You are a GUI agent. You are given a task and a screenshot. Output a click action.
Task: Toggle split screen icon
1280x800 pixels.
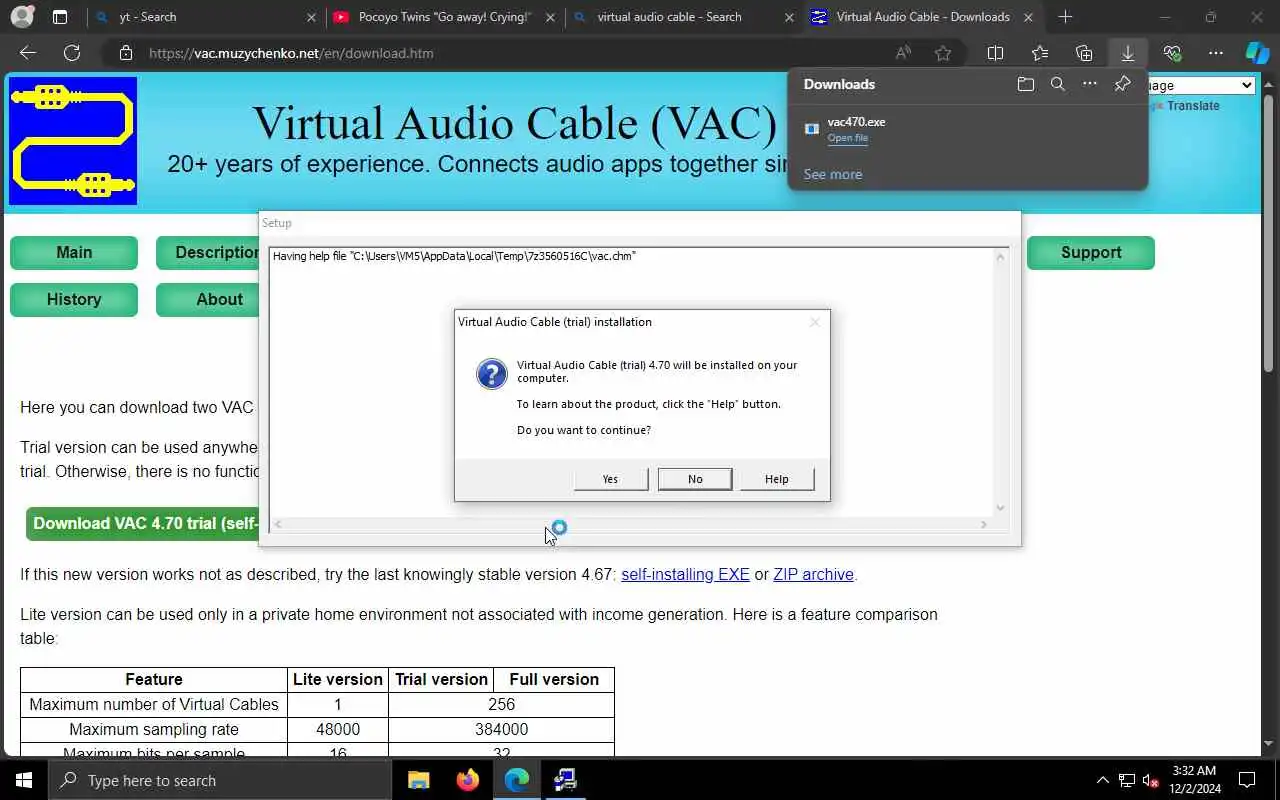coord(995,53)
